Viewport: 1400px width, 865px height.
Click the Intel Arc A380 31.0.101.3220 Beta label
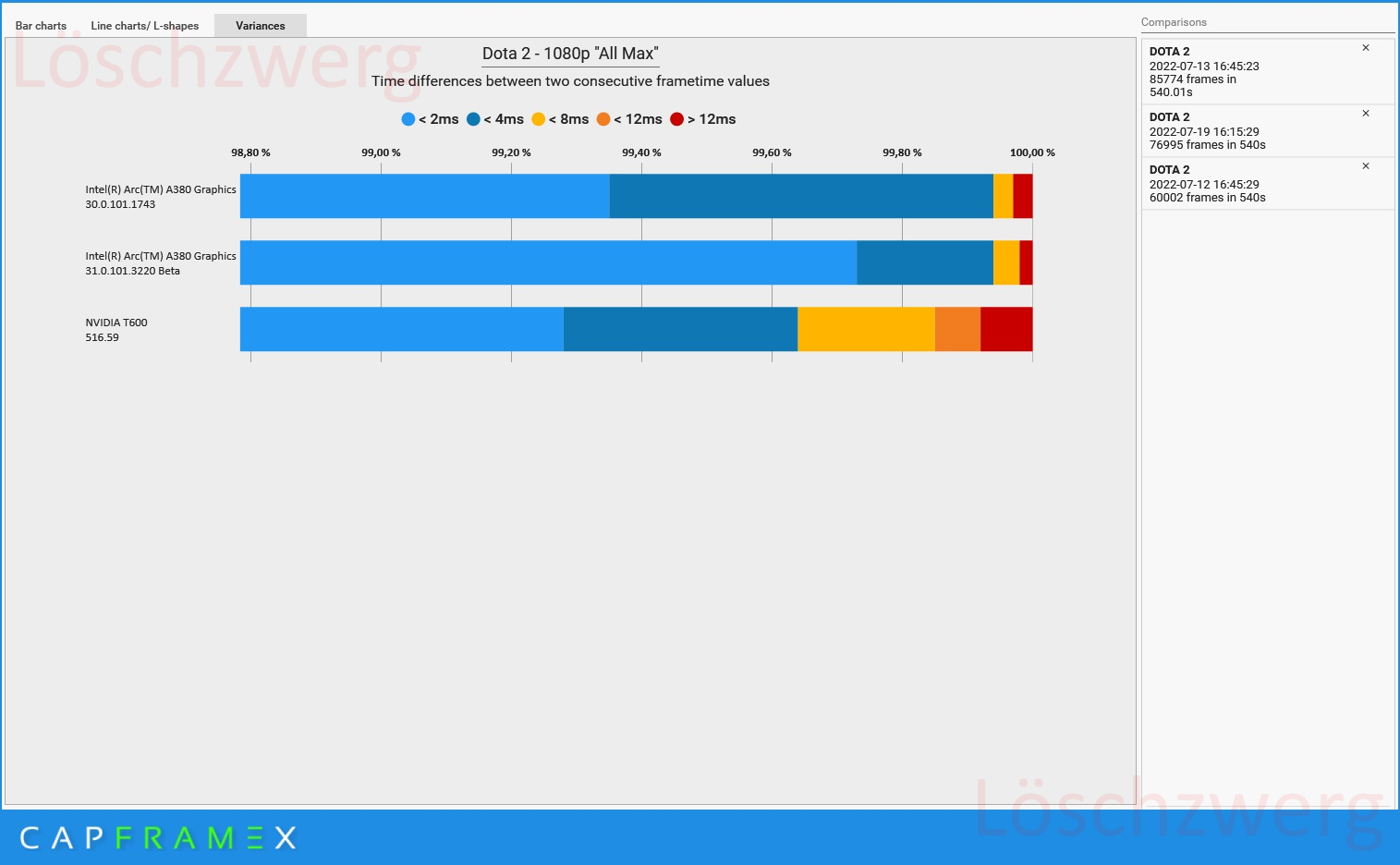(161, 263)
